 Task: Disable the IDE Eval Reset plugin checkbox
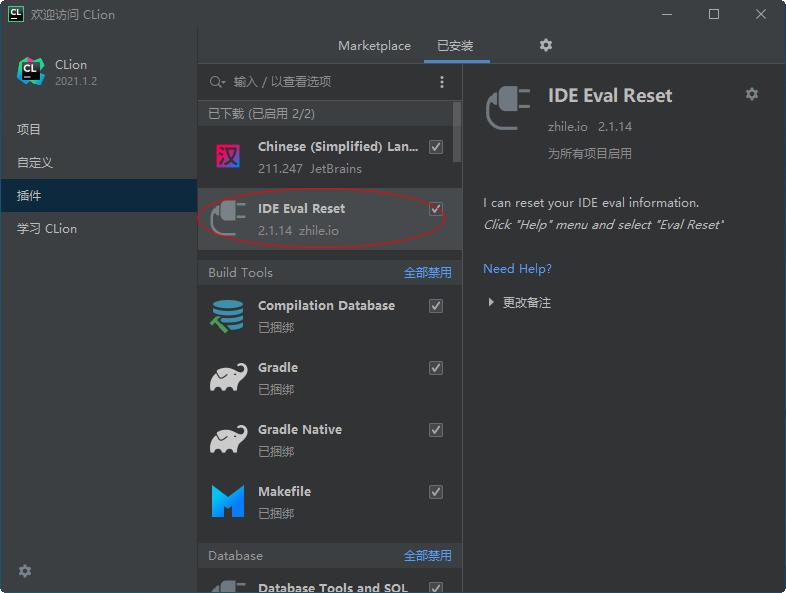pos(436,209)
